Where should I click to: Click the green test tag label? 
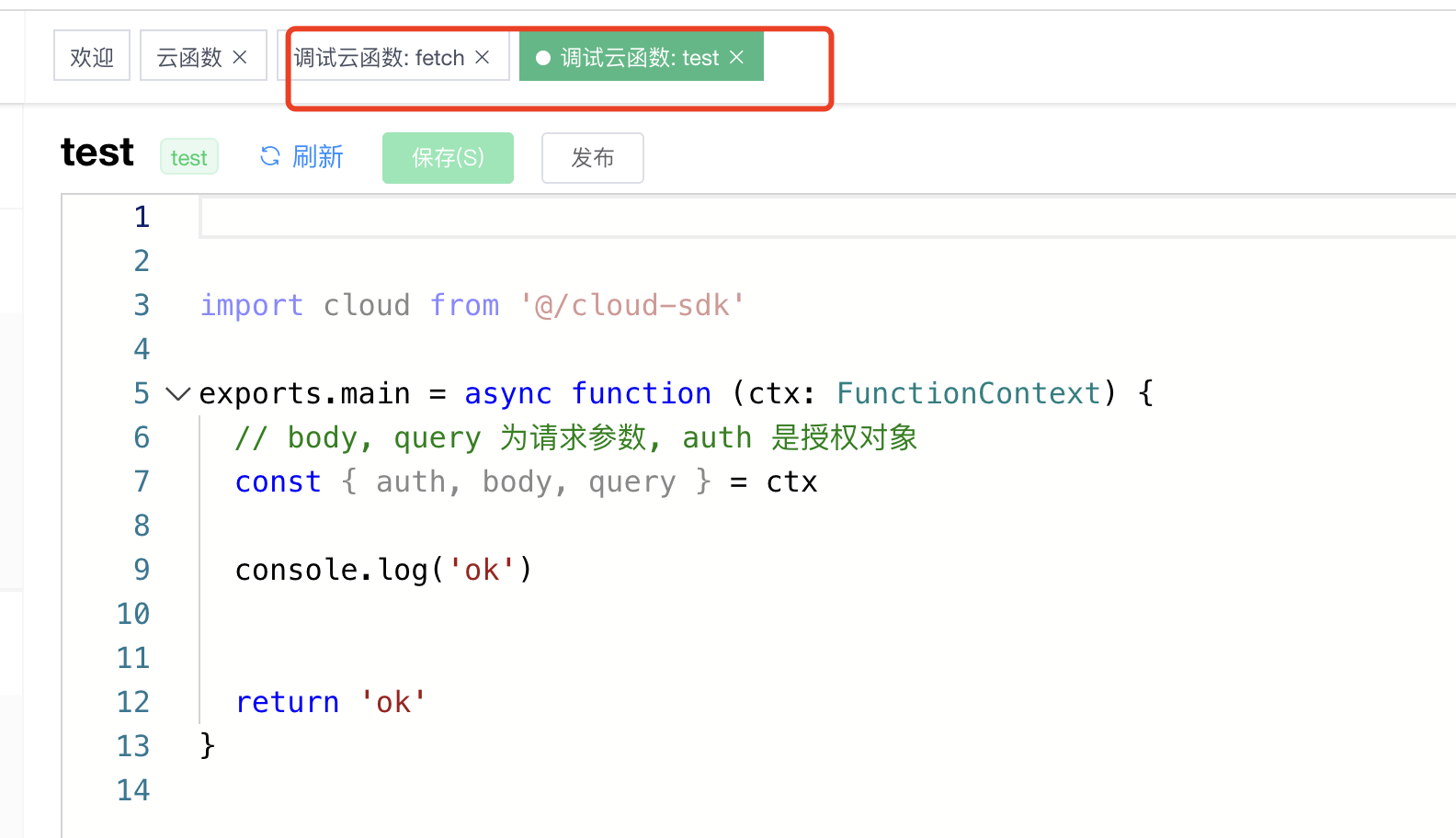tap(189, 157)
